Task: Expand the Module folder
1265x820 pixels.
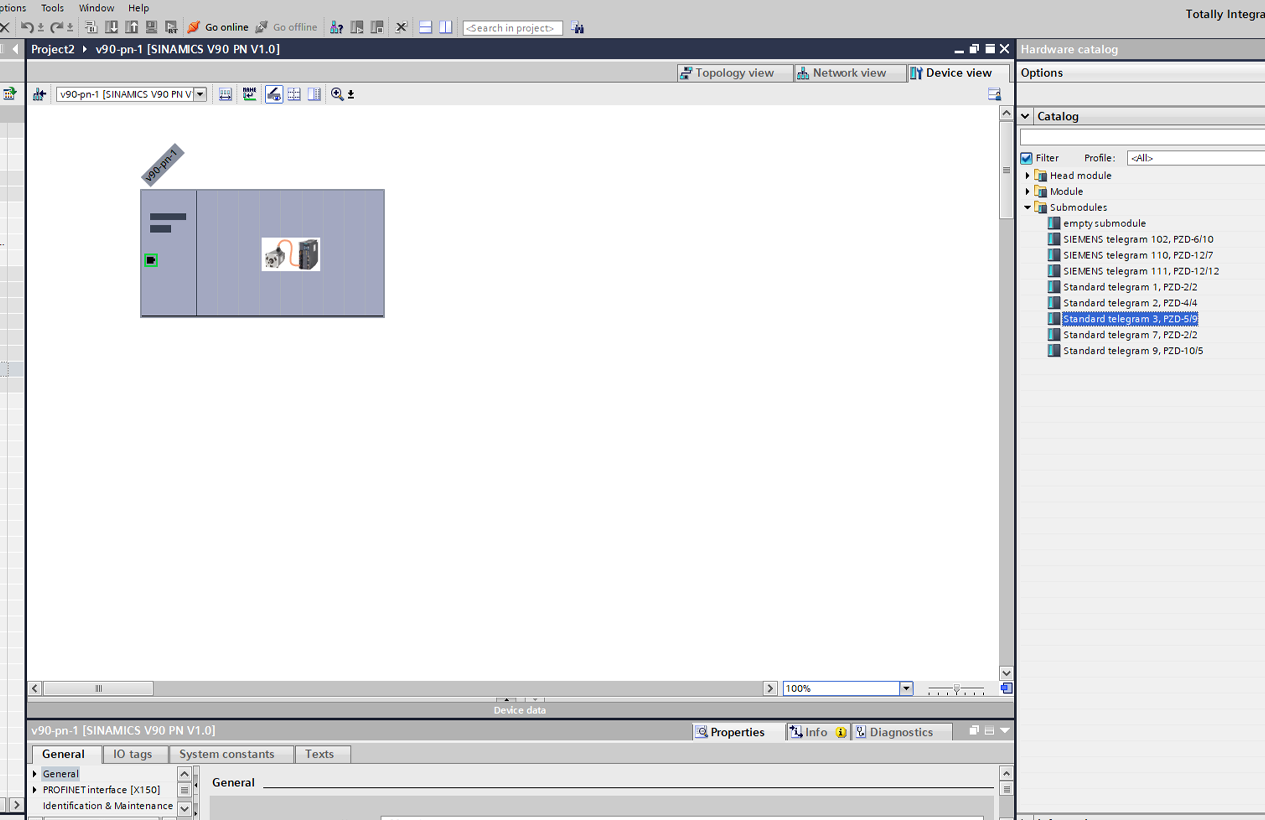Action: pos(1027,192)
